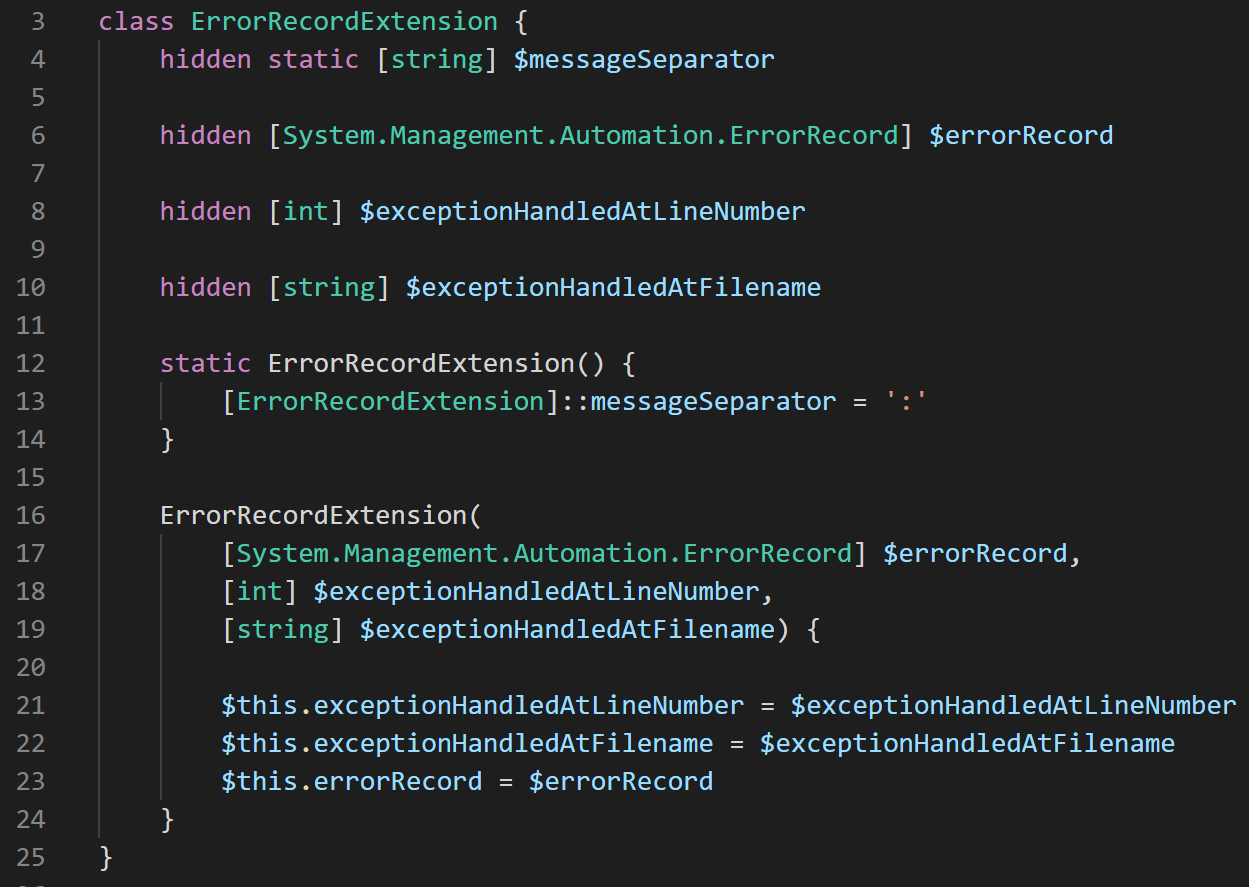1249x887 pixels.
Task: Click the 'static' keyword on line 4
Action: [313, 59]
